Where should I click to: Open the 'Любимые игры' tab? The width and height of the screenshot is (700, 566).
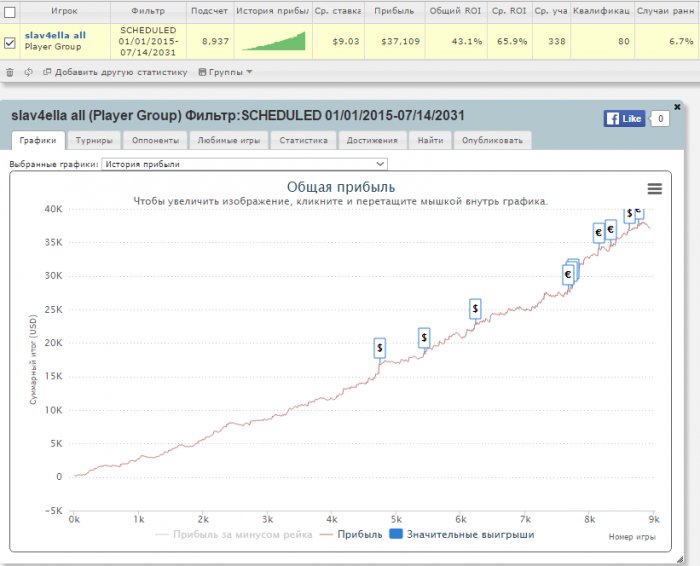[229, 140]
